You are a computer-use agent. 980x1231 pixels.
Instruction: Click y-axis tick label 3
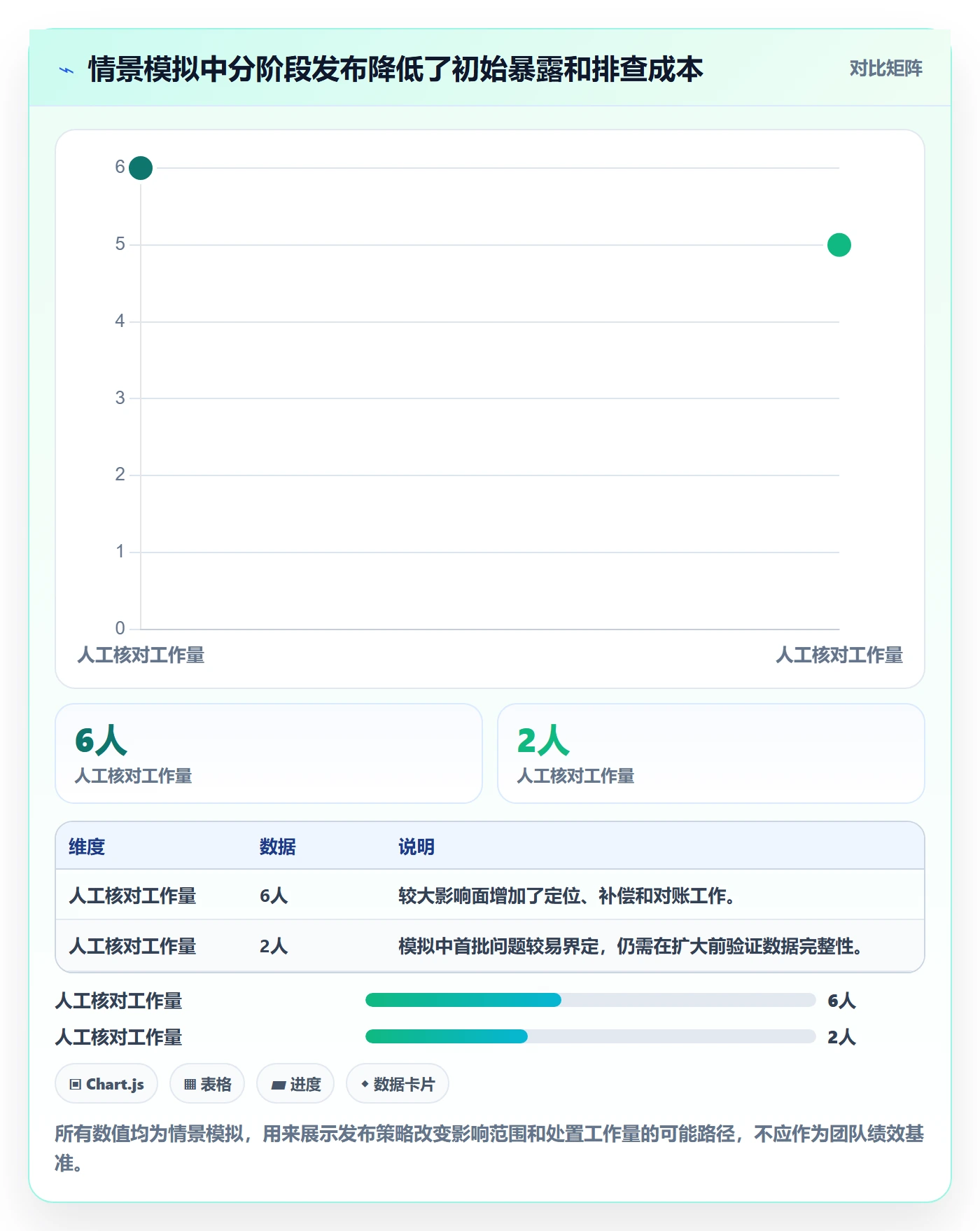point(120,398)
